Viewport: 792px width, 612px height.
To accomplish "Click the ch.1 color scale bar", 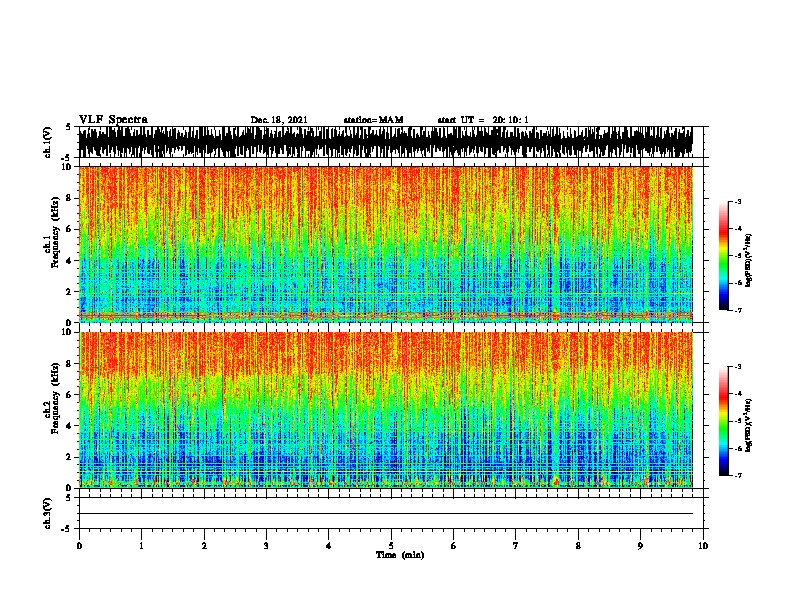I will click(723, 256).
